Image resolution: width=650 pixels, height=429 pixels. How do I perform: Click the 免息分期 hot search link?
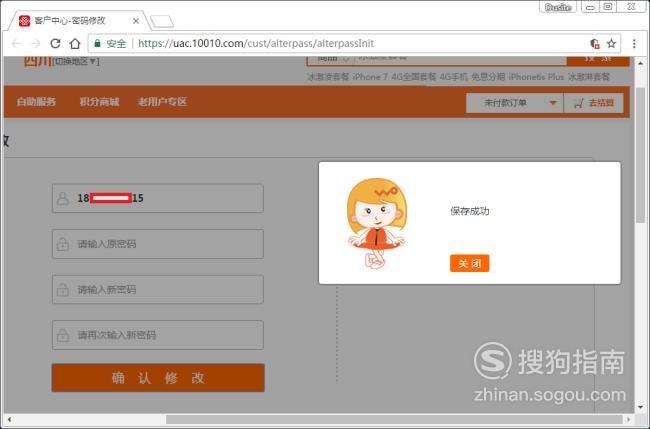click(x=488, y=77)
